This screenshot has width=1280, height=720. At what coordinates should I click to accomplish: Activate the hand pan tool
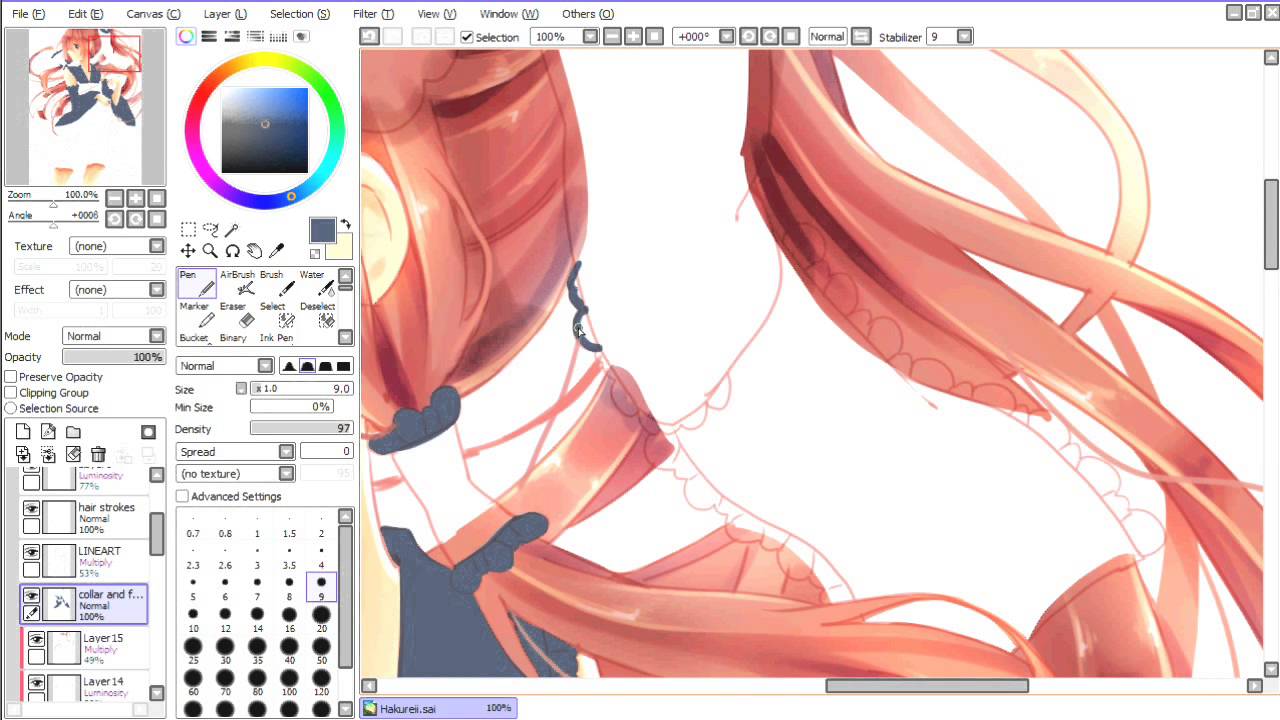254,251
